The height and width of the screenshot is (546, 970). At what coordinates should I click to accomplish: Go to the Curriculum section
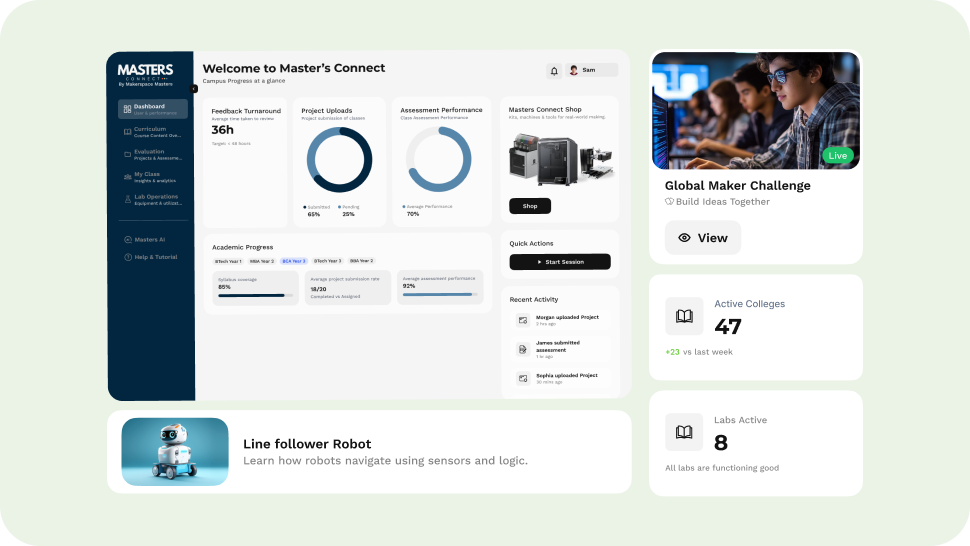(153, 132)
